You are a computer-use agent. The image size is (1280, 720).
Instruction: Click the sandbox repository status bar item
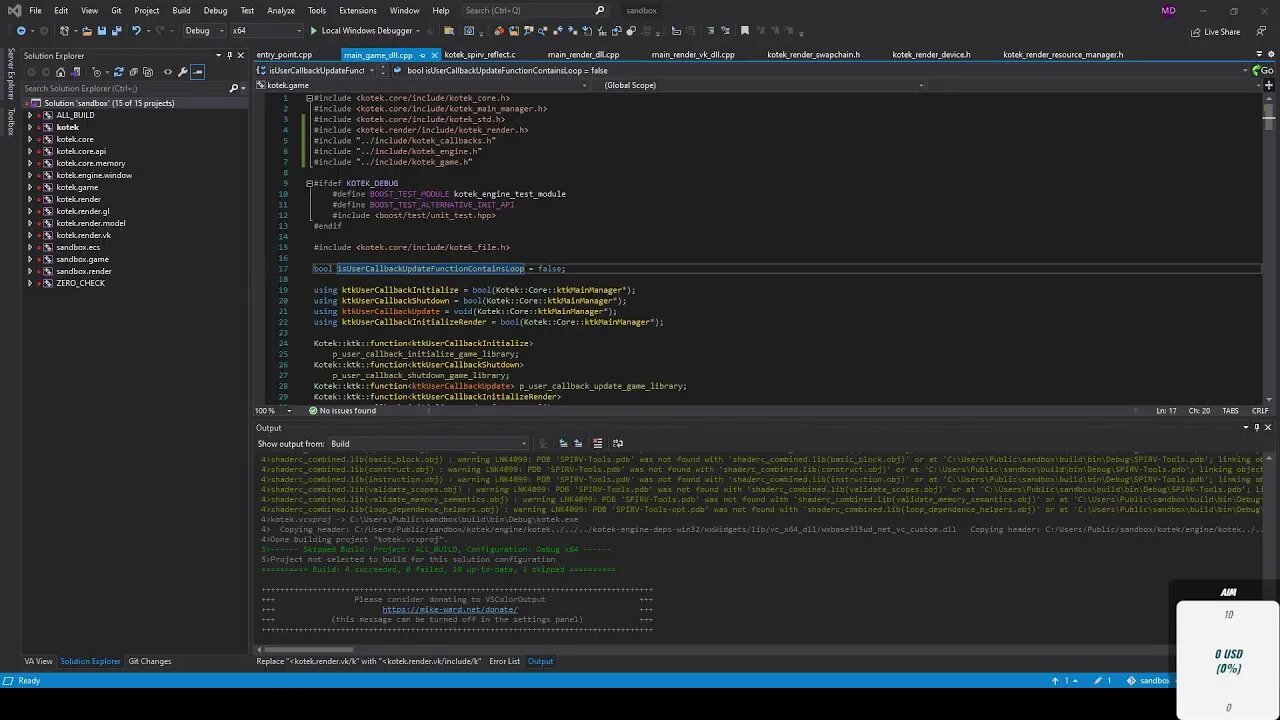(1148, 681)
